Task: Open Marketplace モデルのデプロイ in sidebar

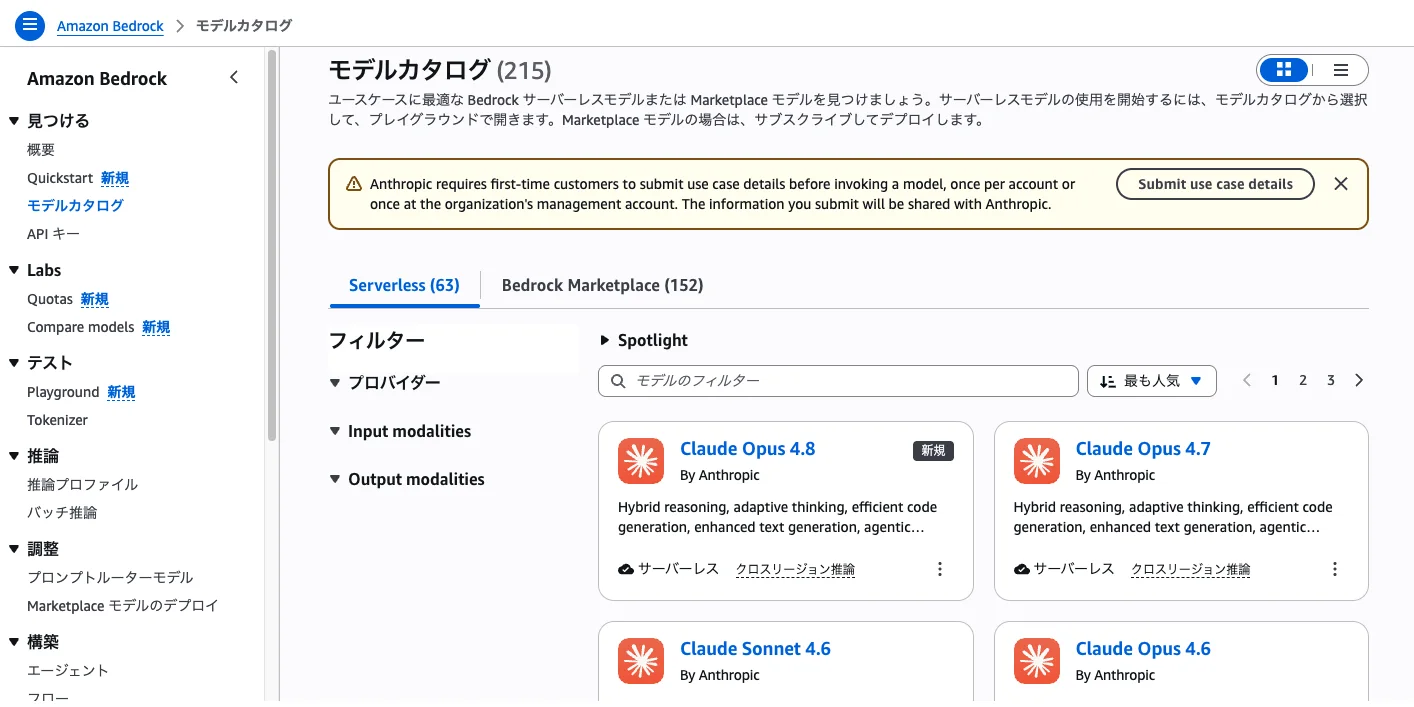Action: click(122, 605)
